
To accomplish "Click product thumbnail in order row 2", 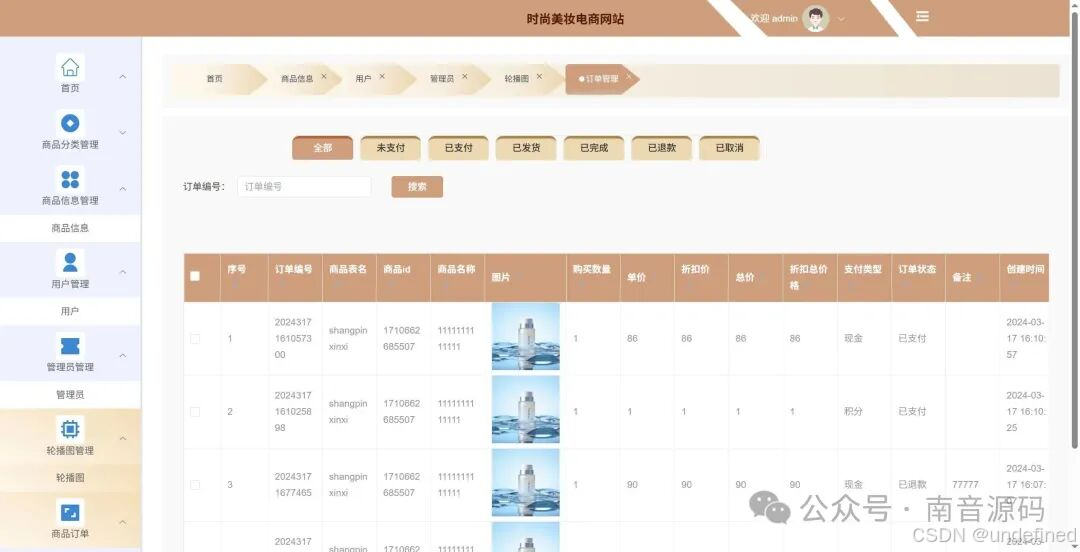I will pyautogui.click(x=526, y=410).
